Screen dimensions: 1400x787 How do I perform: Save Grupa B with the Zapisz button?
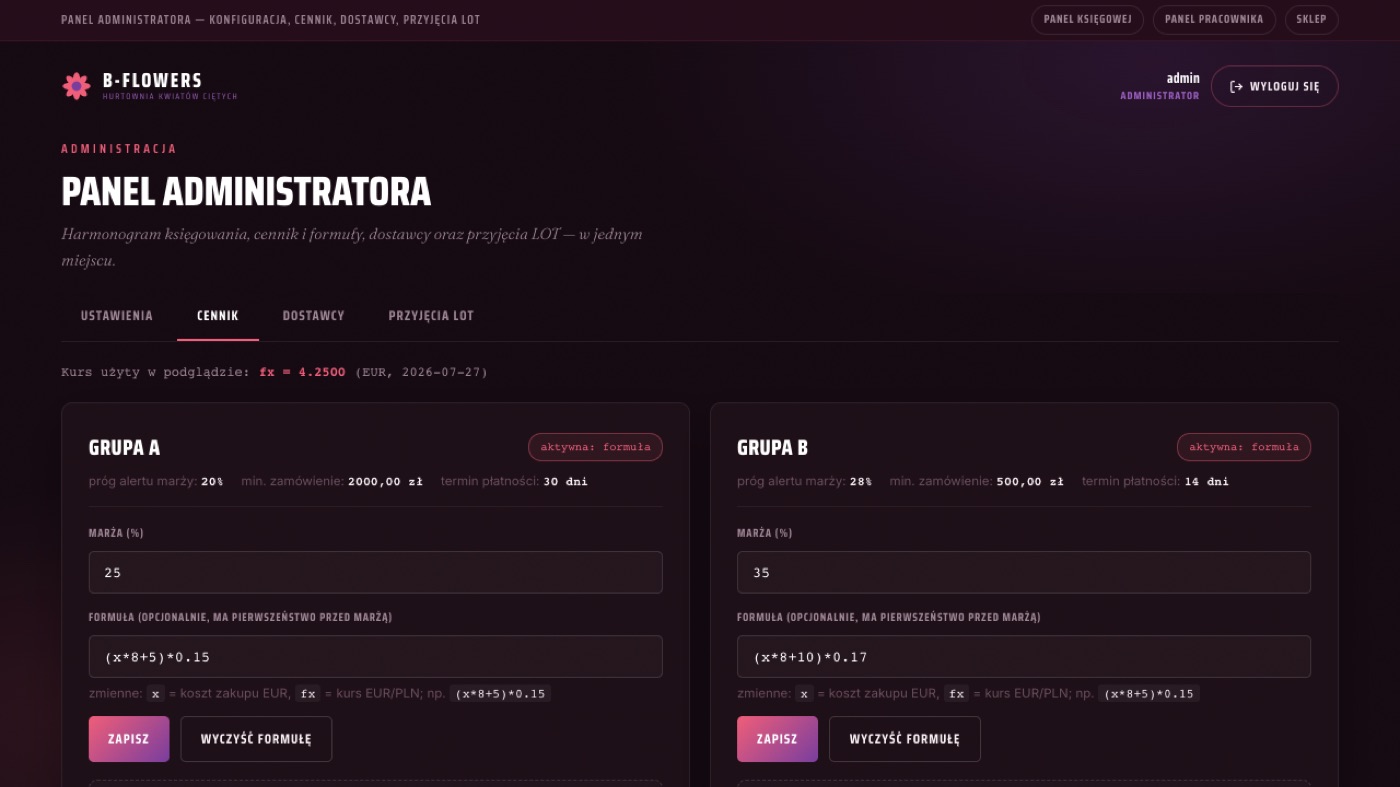pos(777,739)
